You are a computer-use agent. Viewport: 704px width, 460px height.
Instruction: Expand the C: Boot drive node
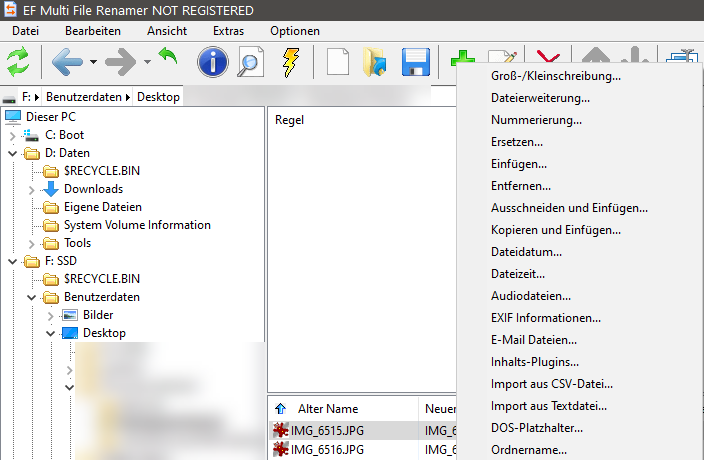[x=13, y=136]
